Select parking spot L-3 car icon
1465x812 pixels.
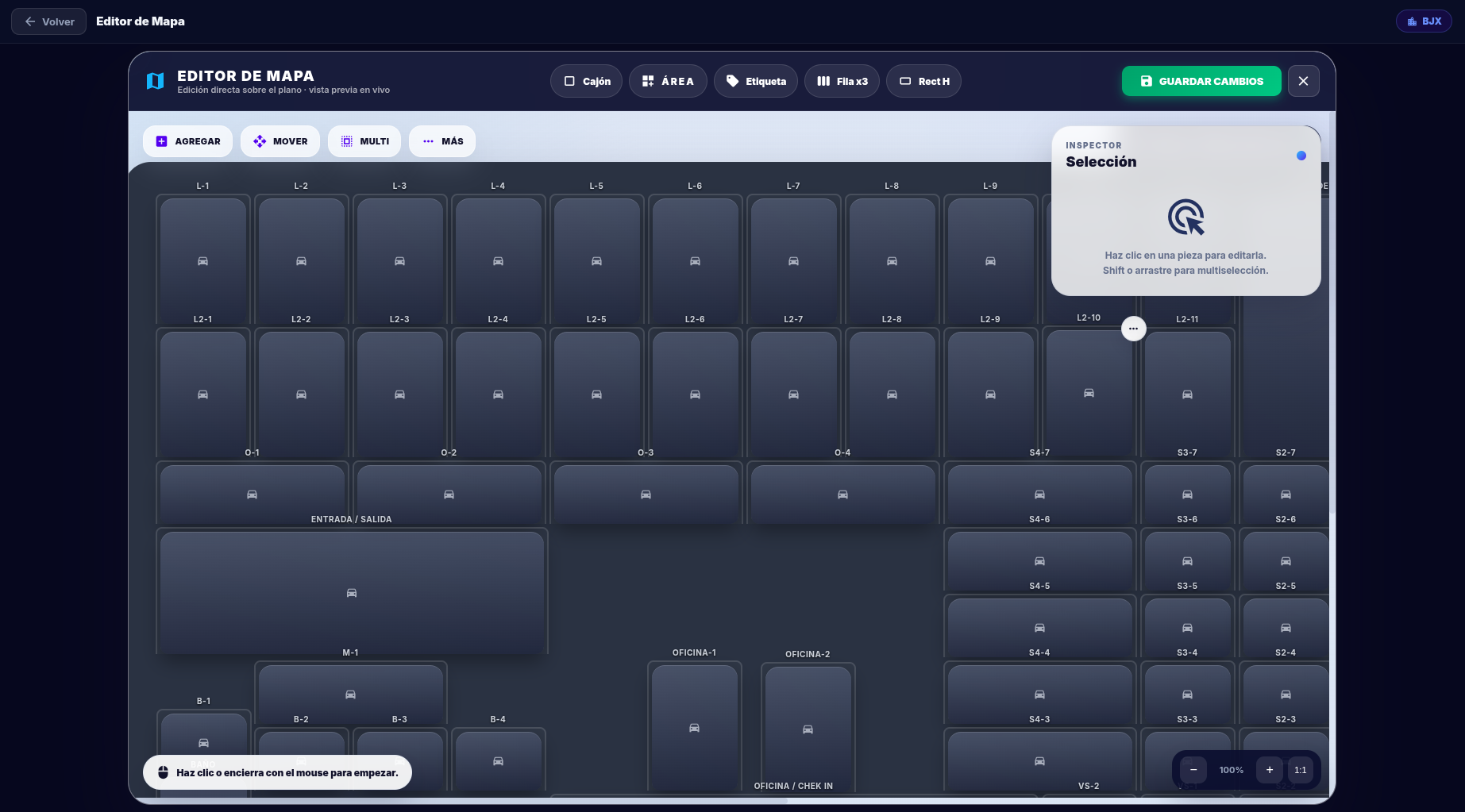click(399, 261)
